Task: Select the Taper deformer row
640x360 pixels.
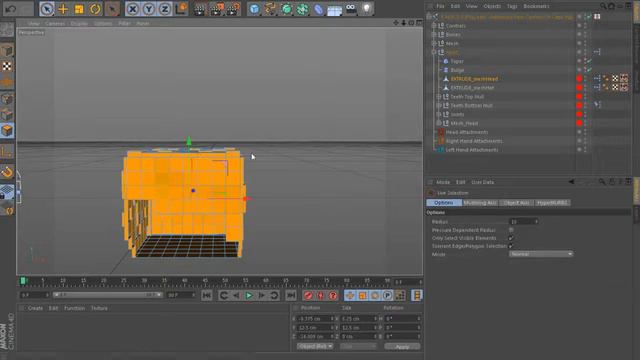Action: 457,61
